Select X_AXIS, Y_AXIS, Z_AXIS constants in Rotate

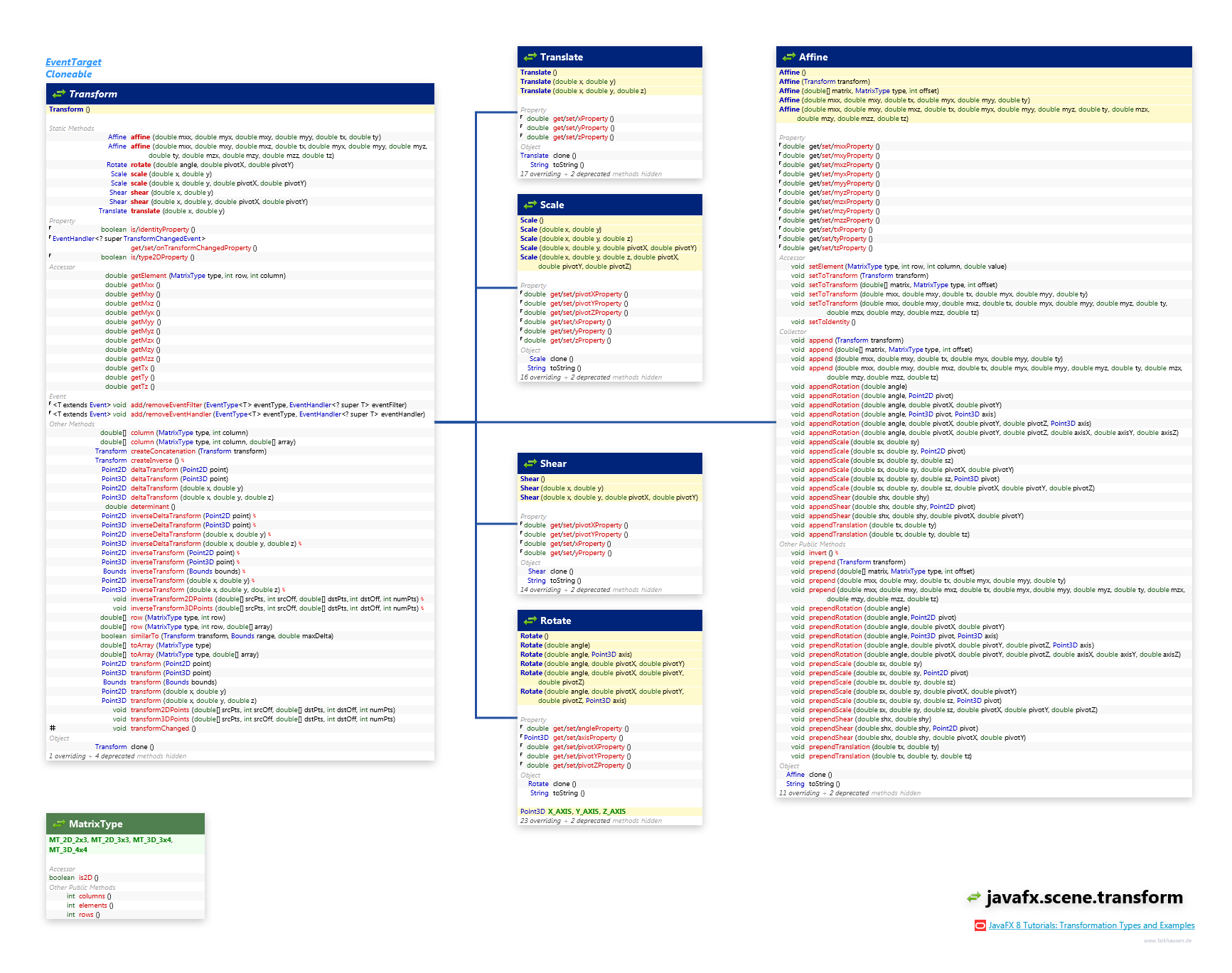coord(586,811)
